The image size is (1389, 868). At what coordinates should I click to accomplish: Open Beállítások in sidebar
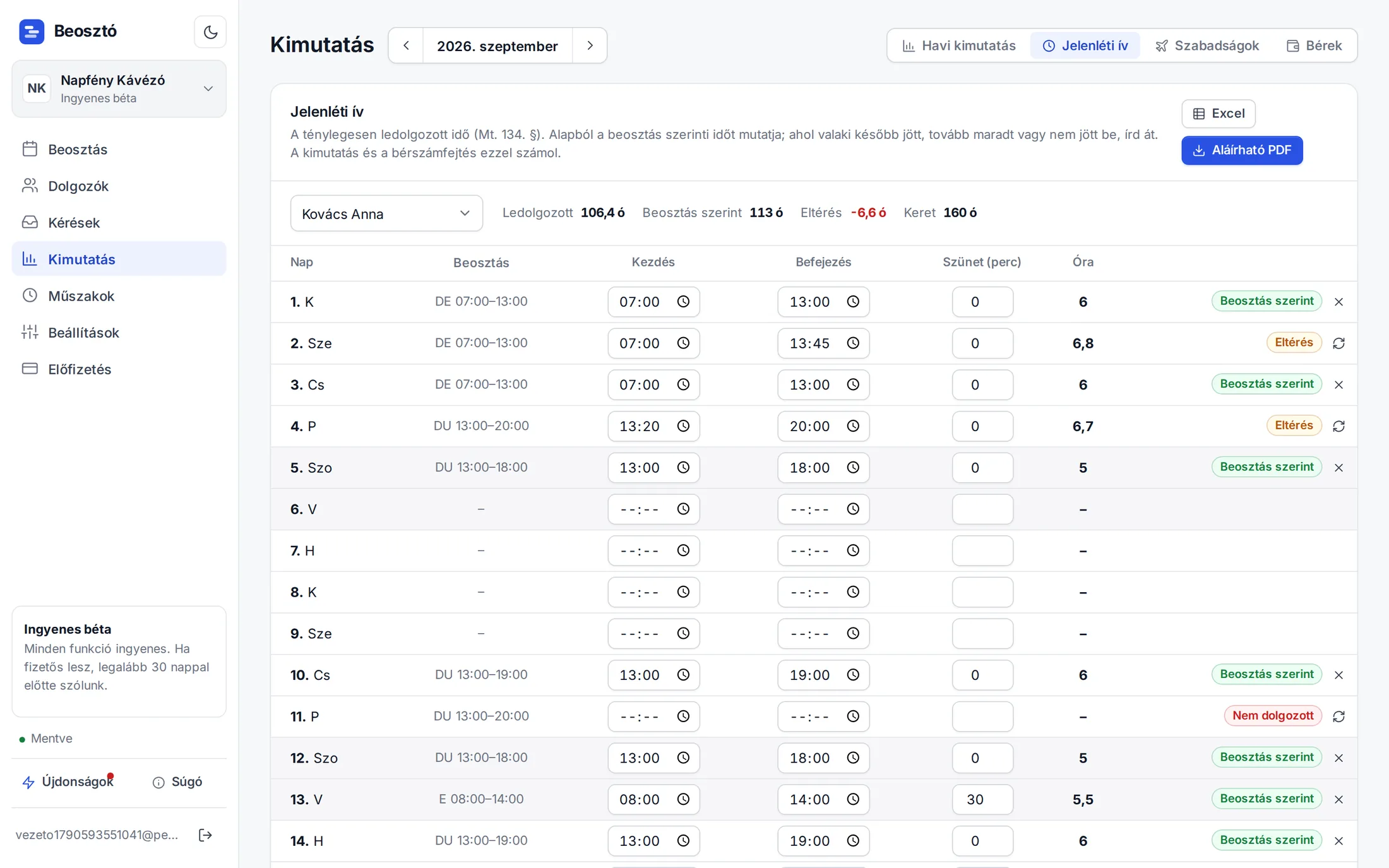119,333
